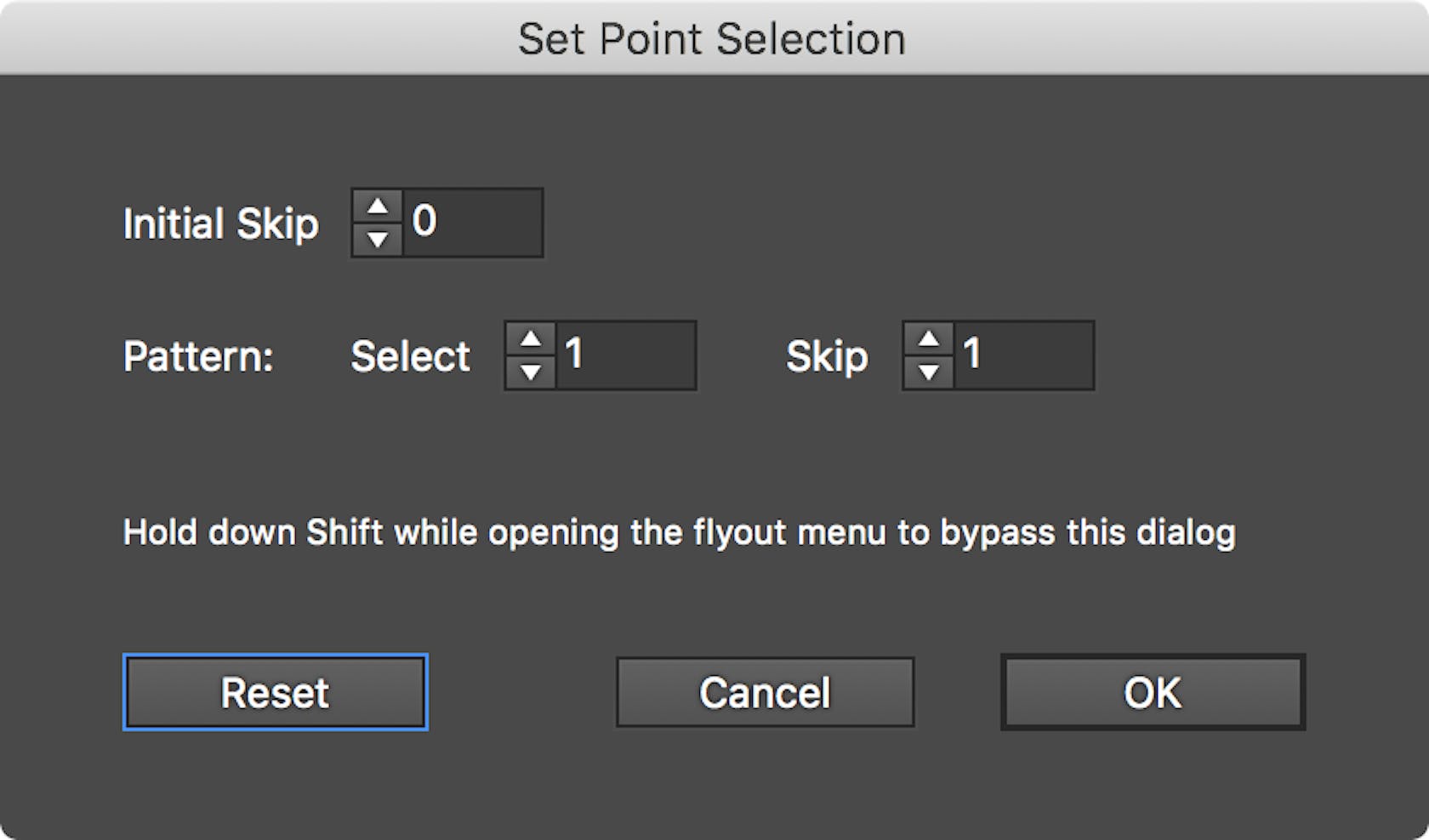Click the Set Point Selection title bar

click(713, 38)
